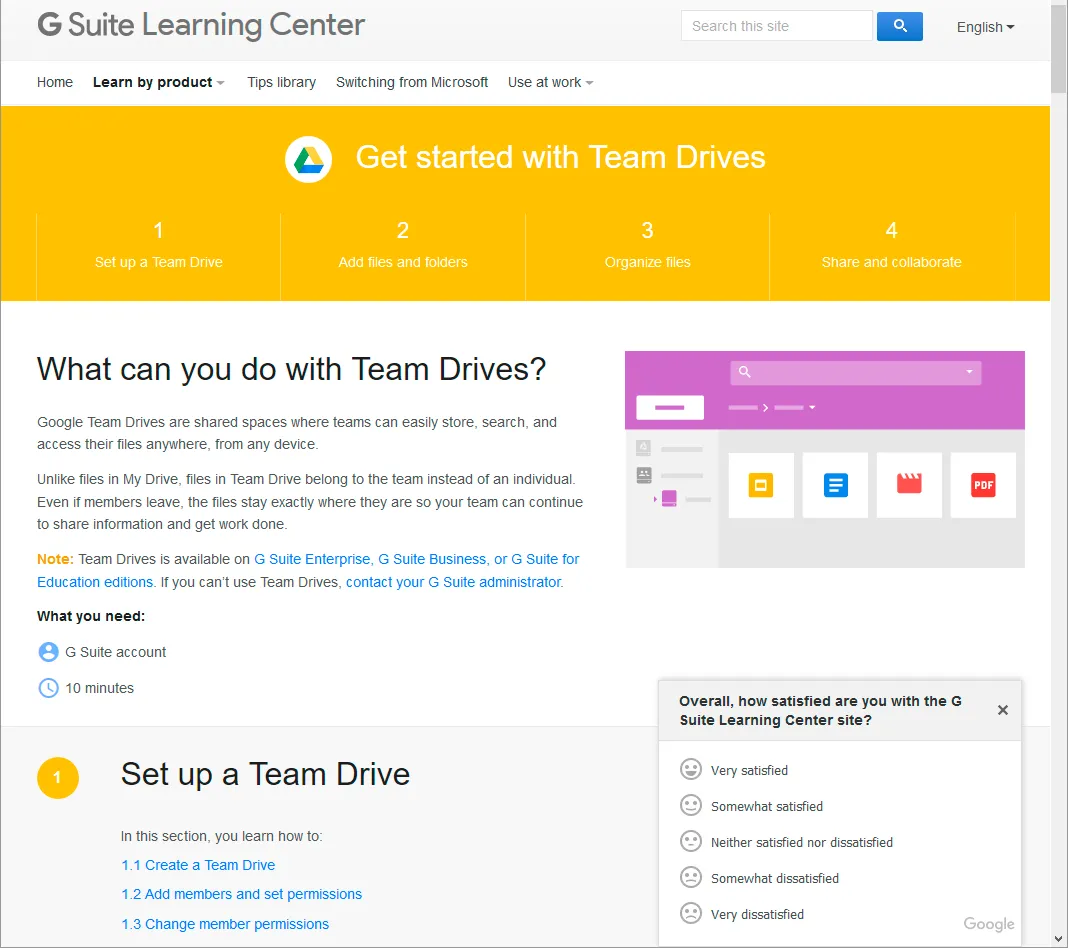Click the 'What you need:' label
This screenshot has height=948, width=1068.
[91, 616]
